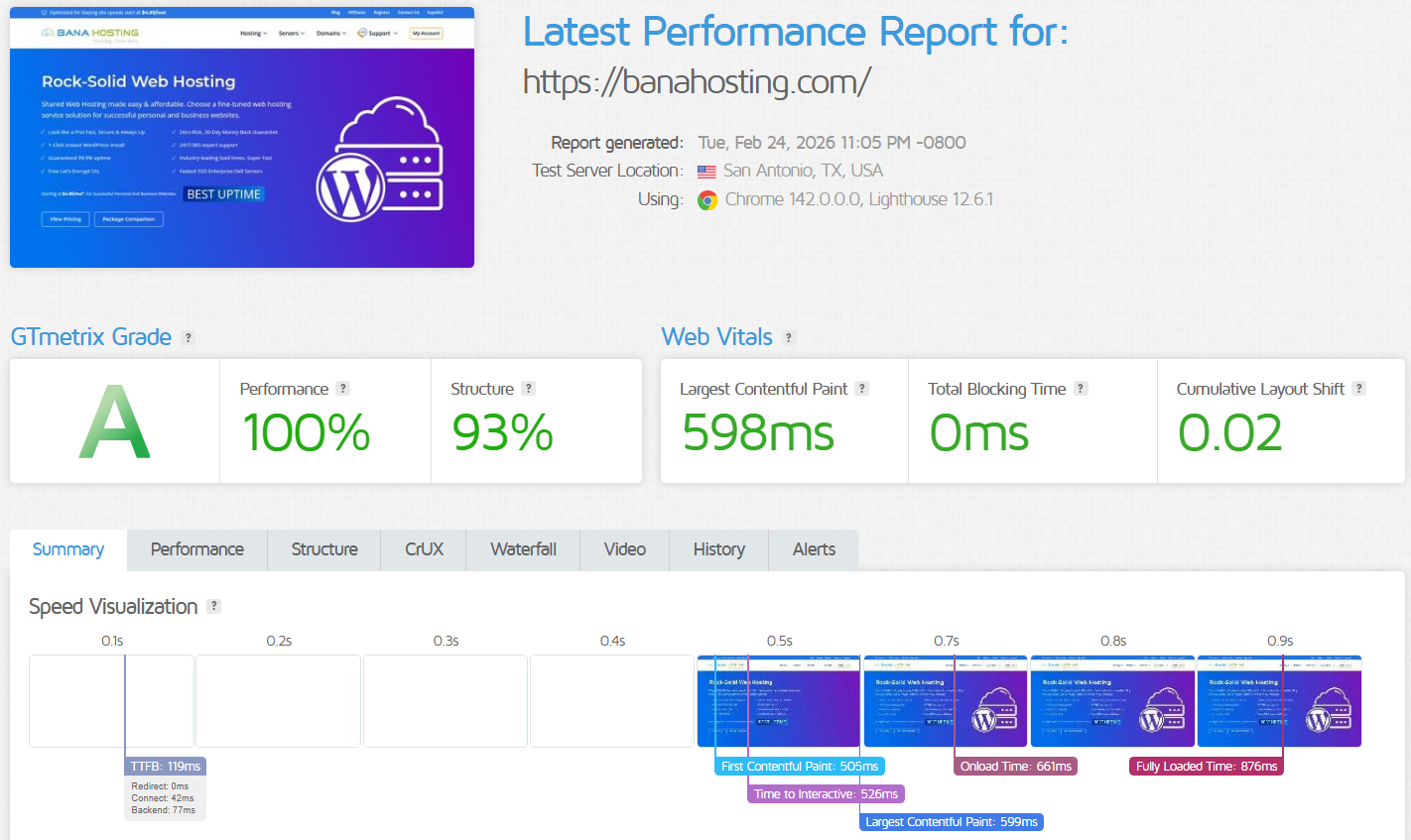Open the Alerts tab

click(x=814, y=549)
